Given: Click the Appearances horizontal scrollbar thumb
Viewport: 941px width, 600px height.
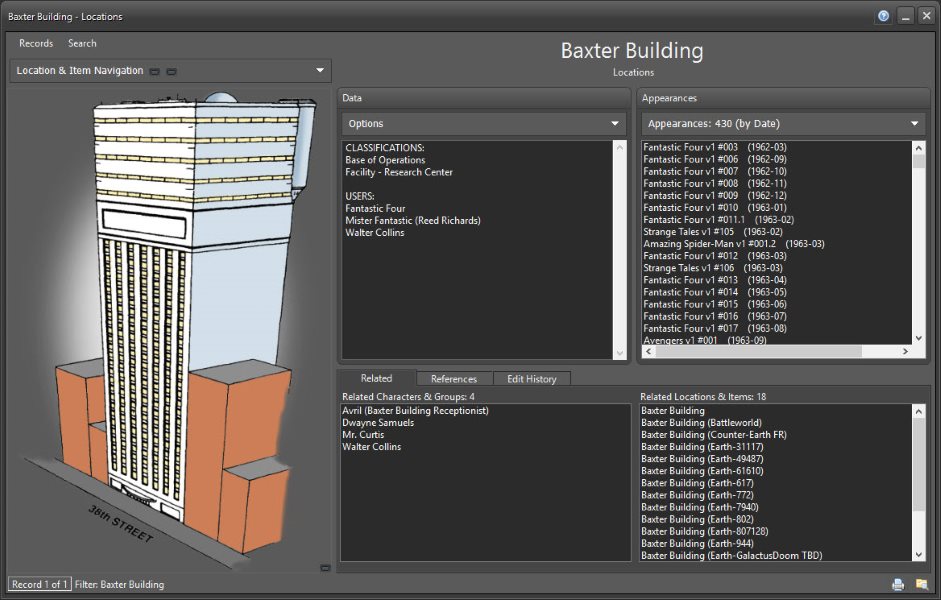Looking at the screenshot, I should click(x=759, y=351).
